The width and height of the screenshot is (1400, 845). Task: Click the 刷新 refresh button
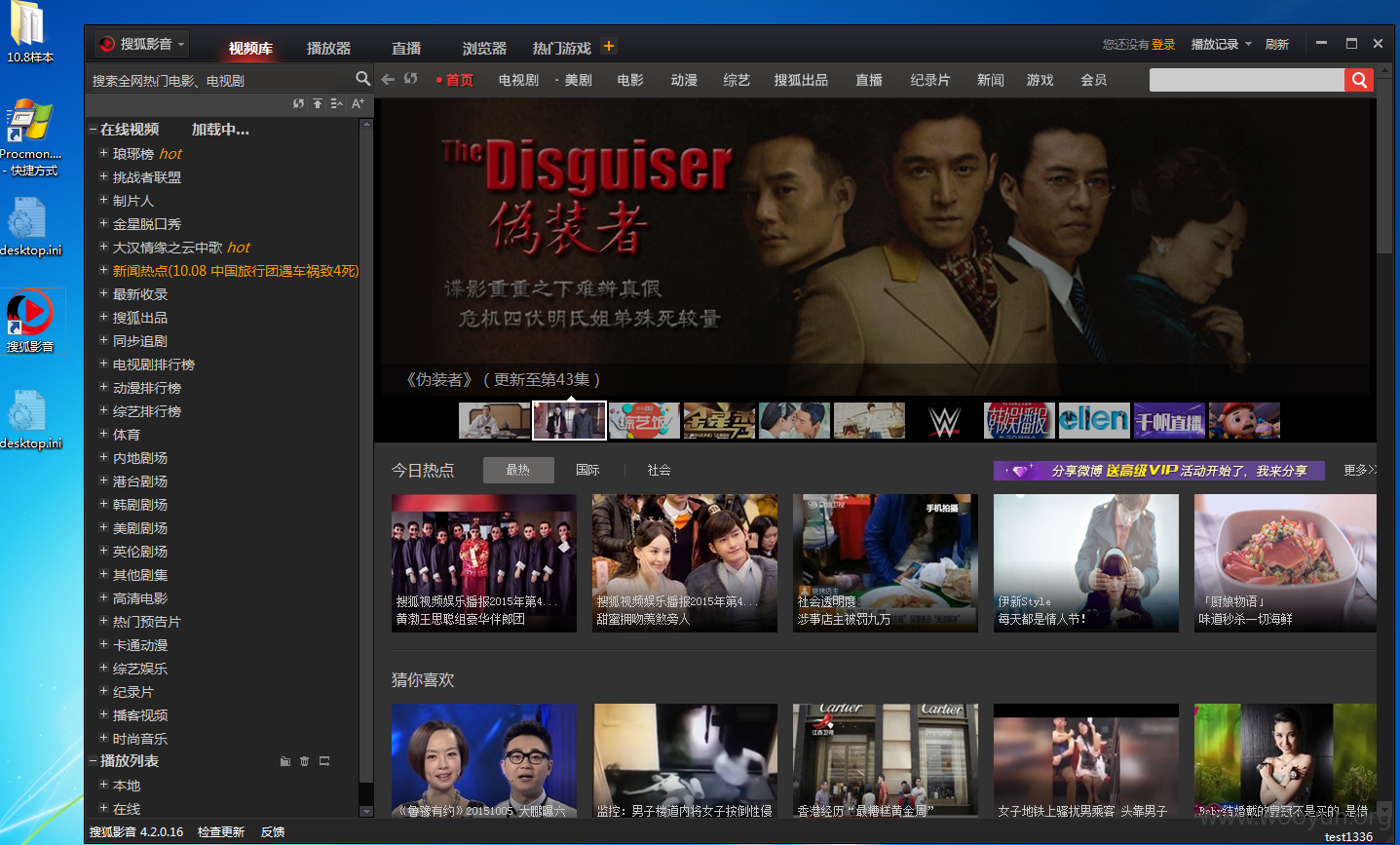(1277, 45)
